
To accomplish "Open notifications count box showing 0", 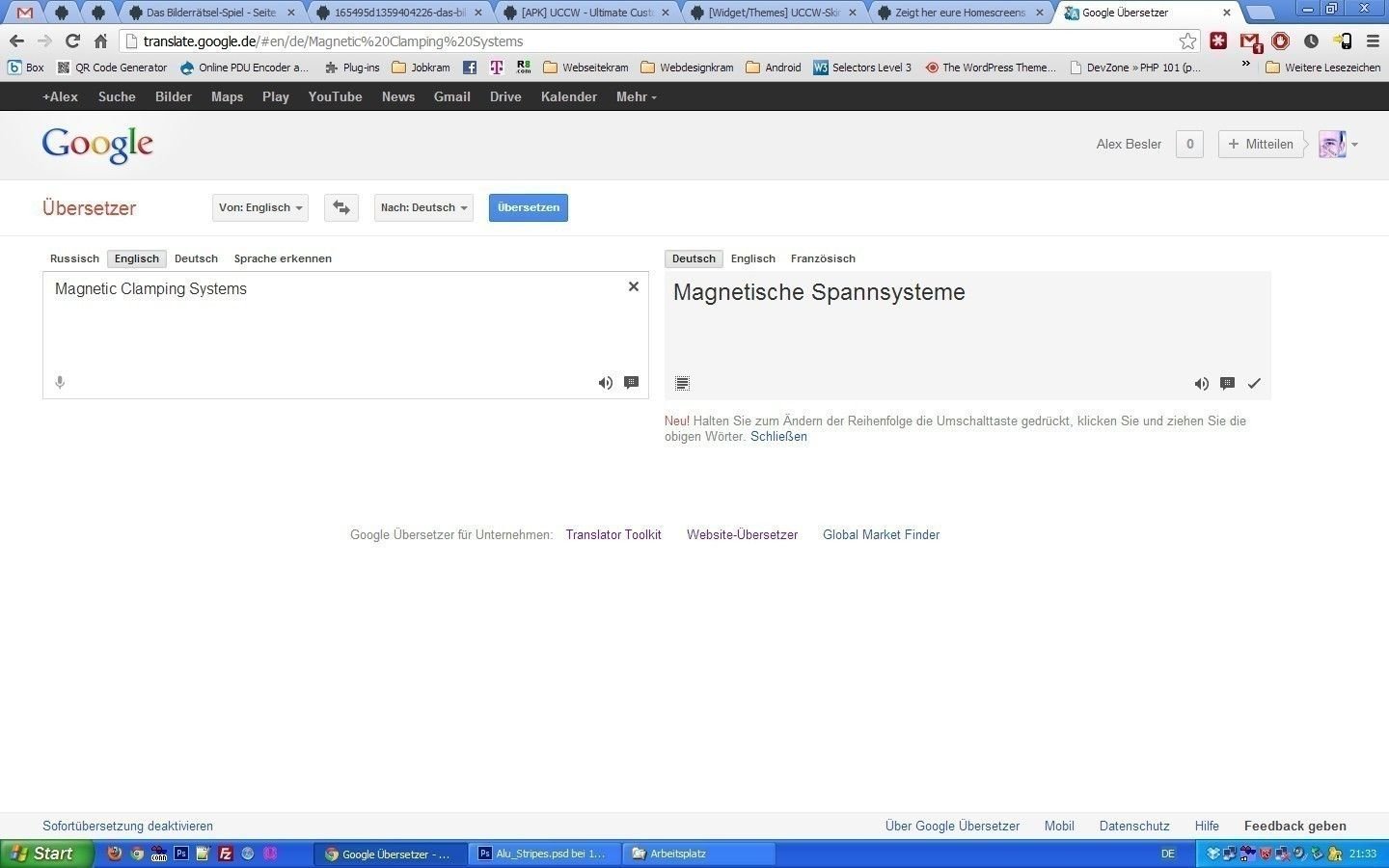I will 1189,144.
